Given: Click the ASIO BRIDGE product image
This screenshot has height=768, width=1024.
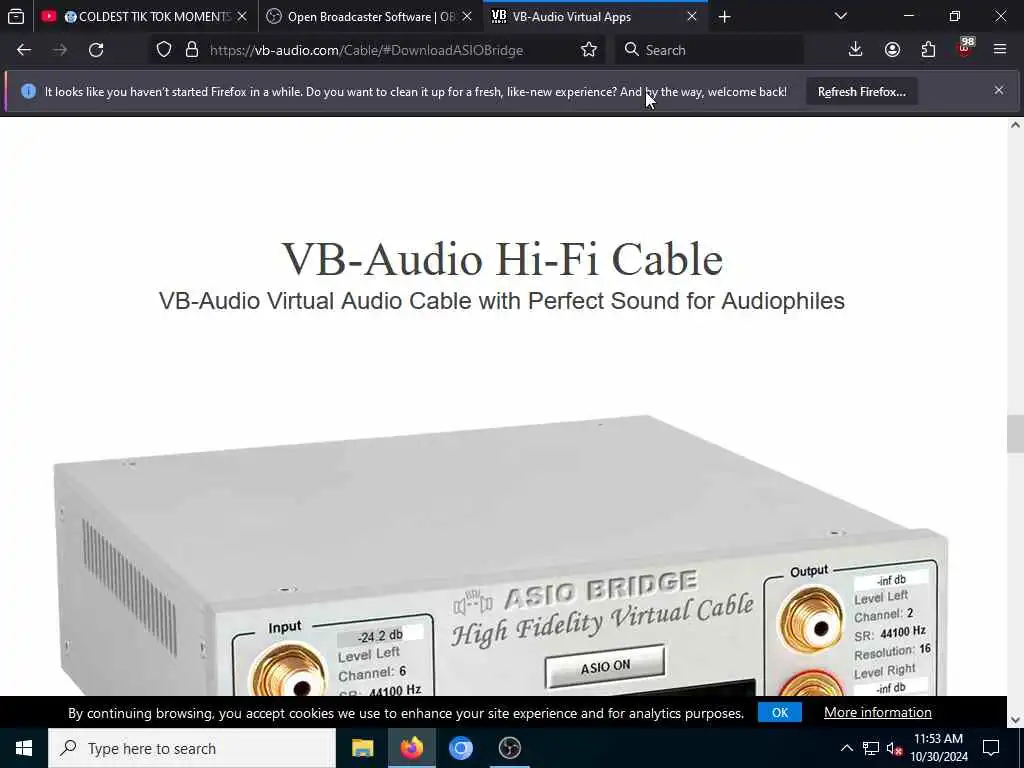Looking at the screenshot, I should point(502,555).
